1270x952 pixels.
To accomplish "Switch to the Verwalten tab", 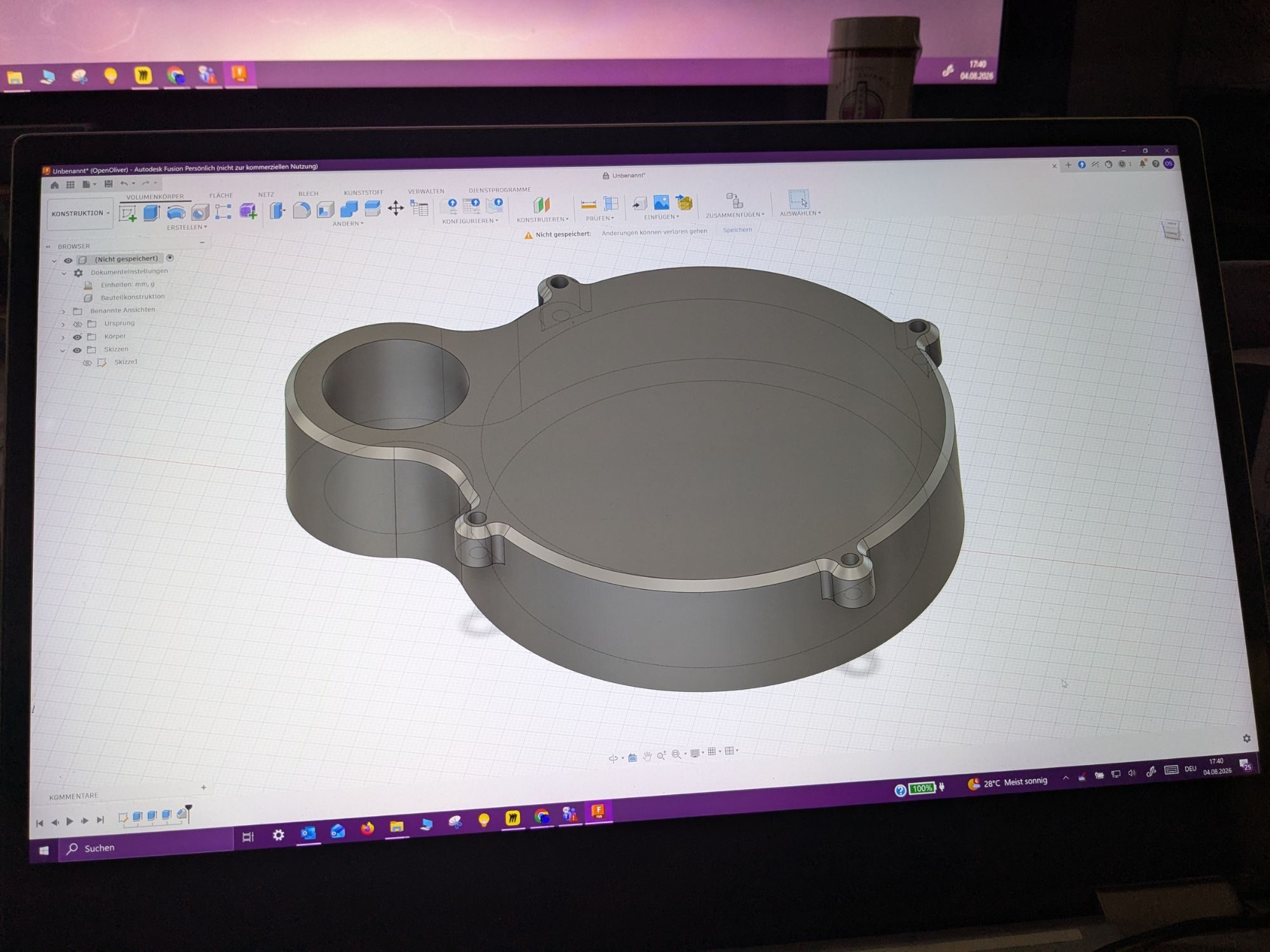I will [x=426, y=191].
